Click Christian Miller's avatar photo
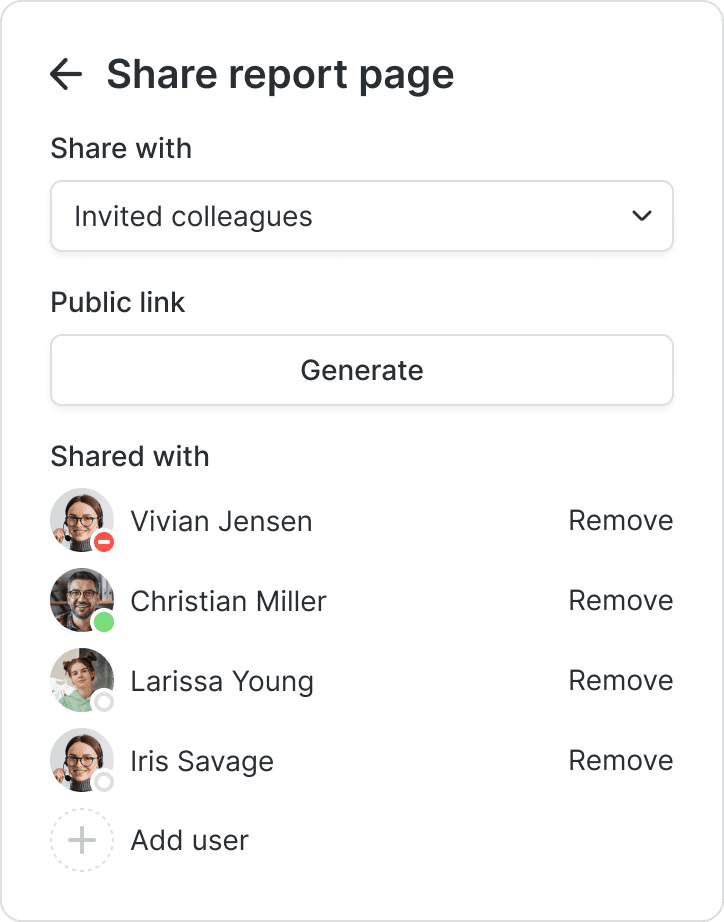 coord(80,598)
